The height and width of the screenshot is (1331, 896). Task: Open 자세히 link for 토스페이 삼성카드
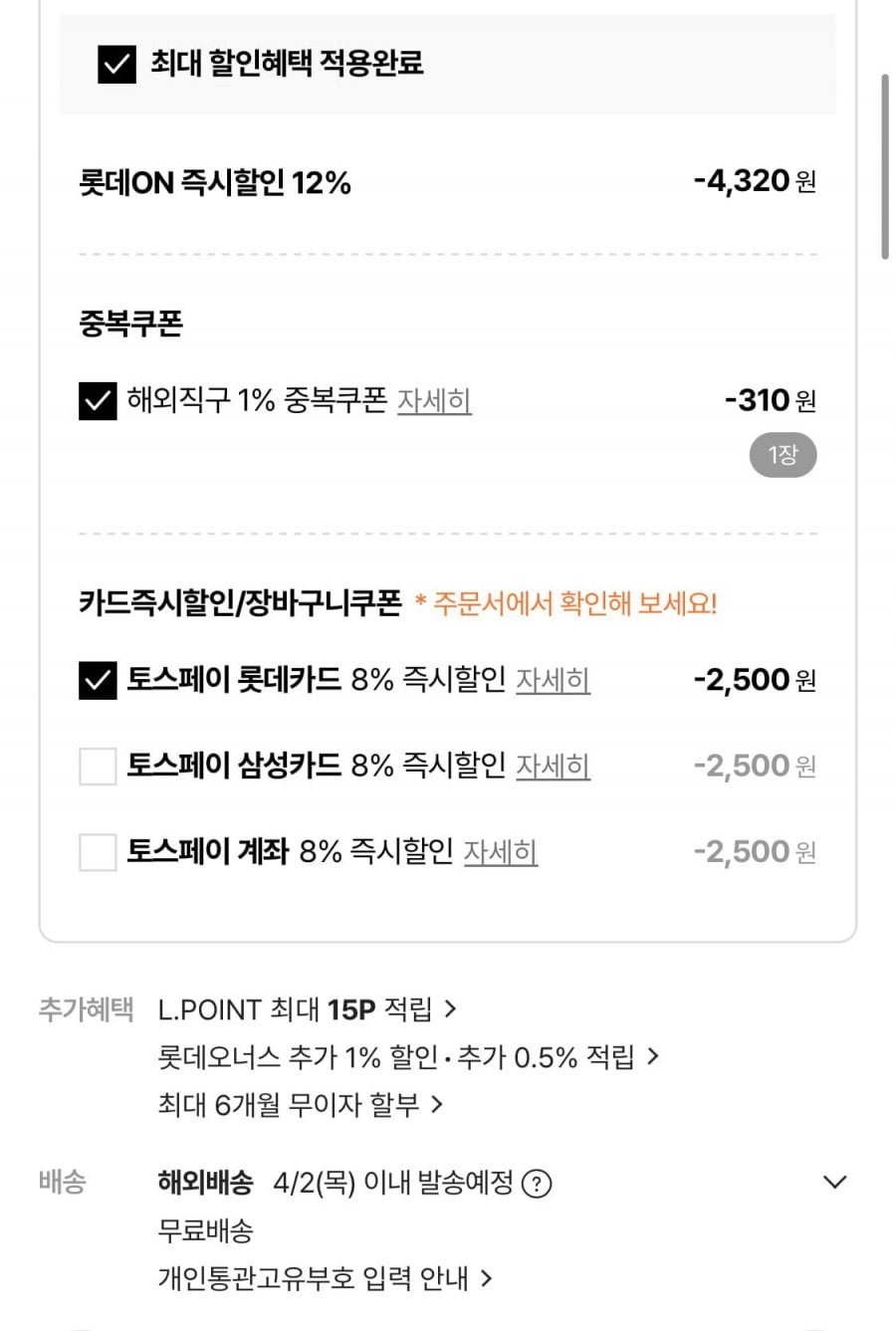553,767
